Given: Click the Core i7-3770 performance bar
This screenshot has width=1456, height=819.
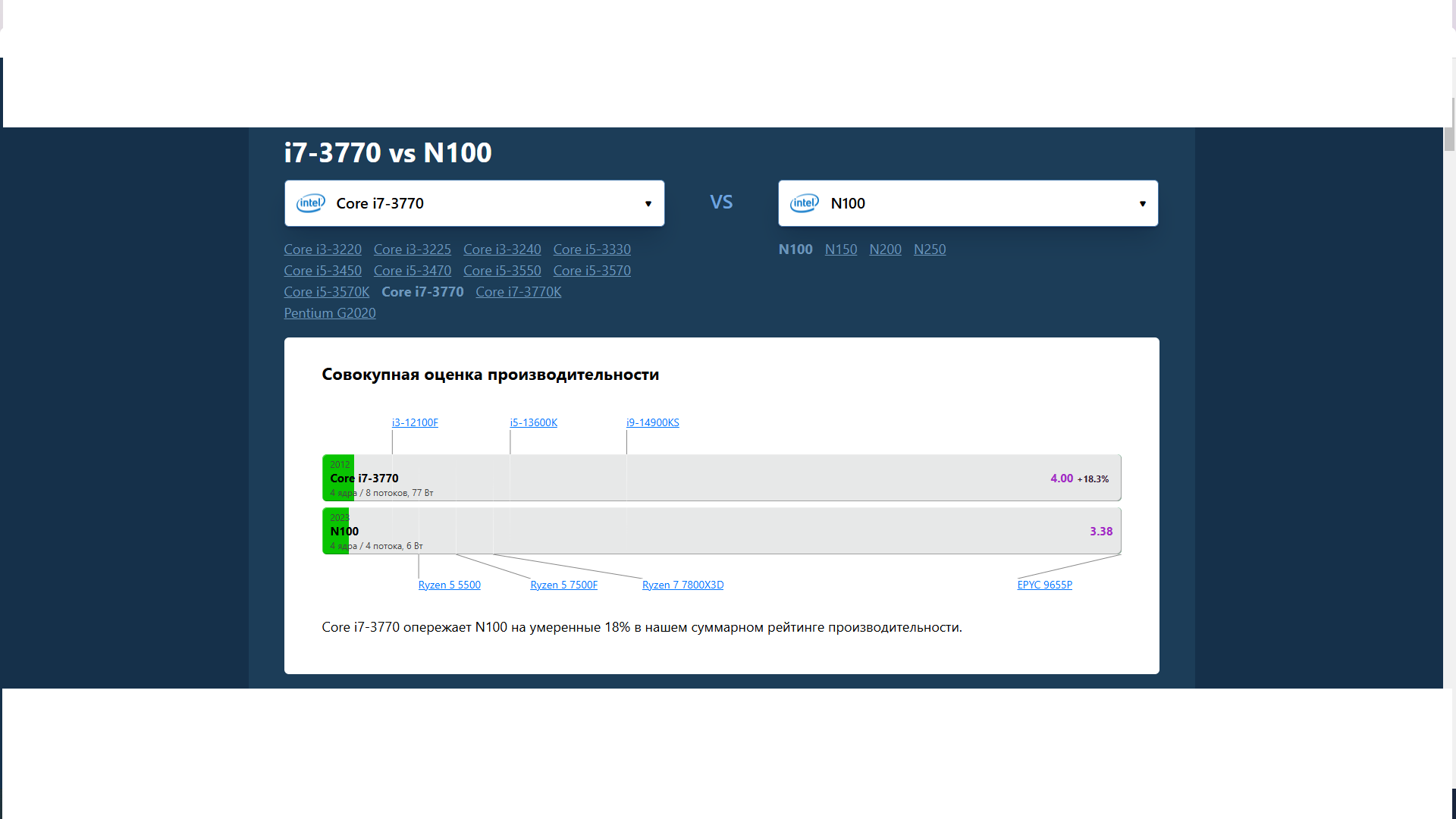Looking at the screenshot, I should (x=722, y=478).
